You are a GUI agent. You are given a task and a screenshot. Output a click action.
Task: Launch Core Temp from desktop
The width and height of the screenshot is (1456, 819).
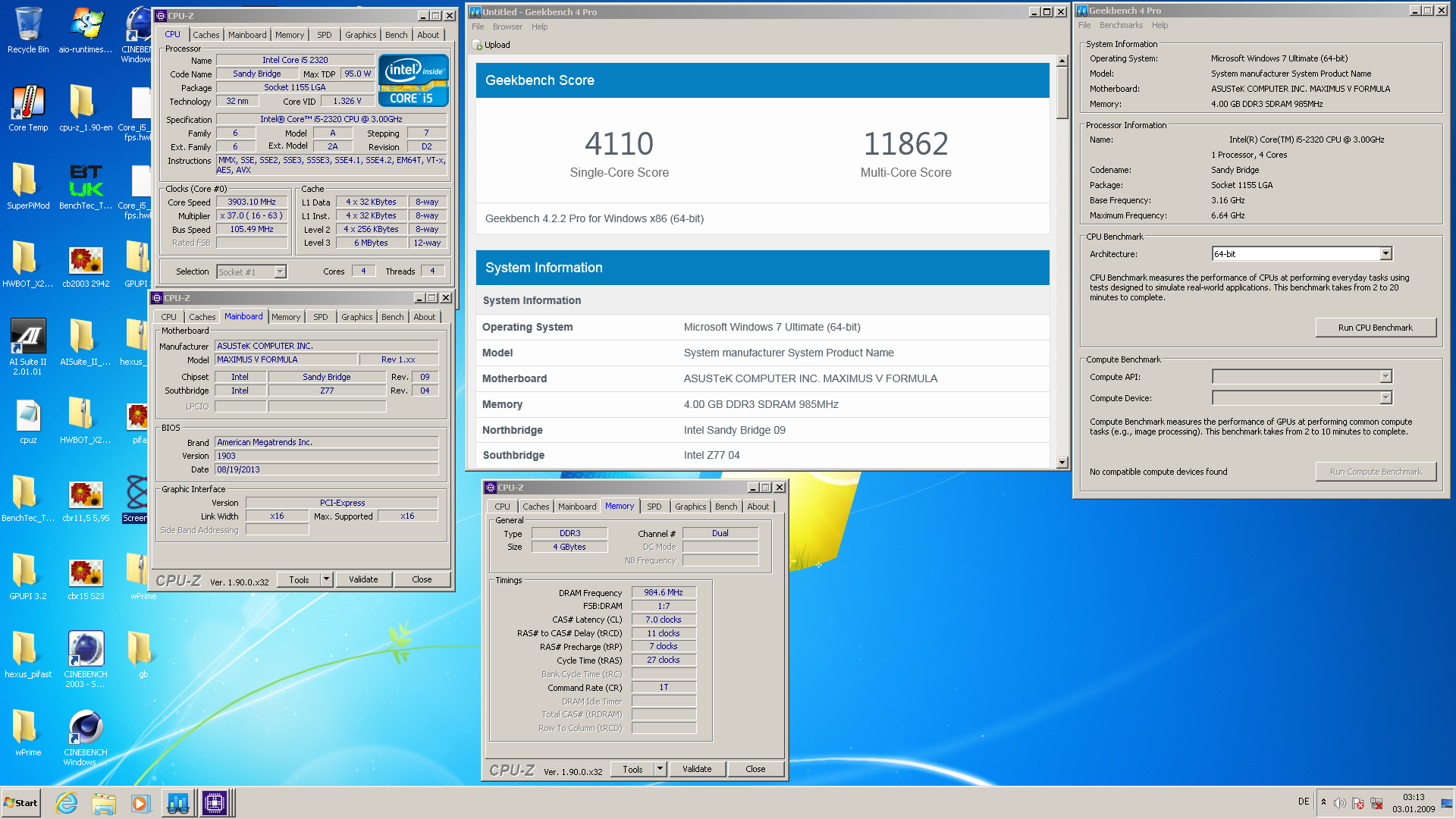tap(28, 108)
